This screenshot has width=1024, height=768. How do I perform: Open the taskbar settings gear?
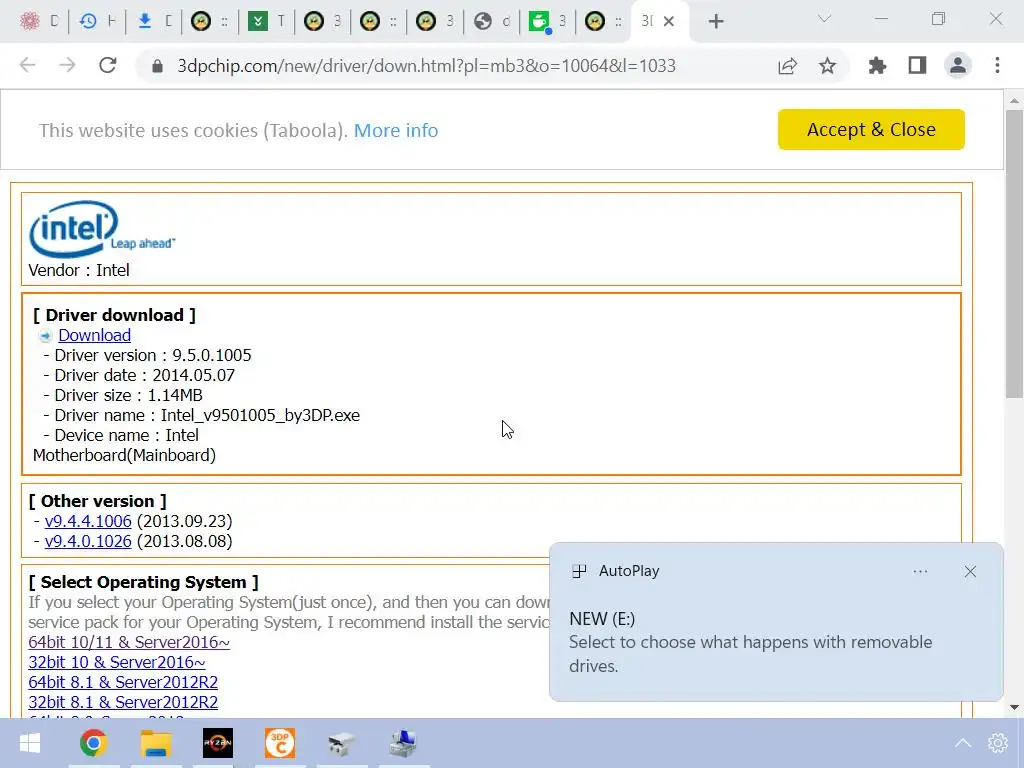coord(997,743)
